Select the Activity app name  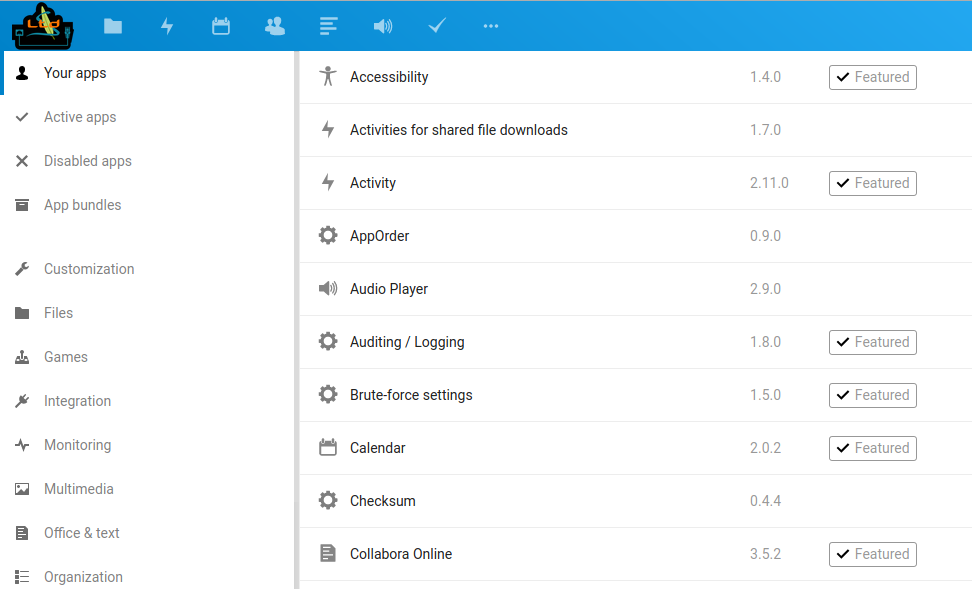point(373,183)
